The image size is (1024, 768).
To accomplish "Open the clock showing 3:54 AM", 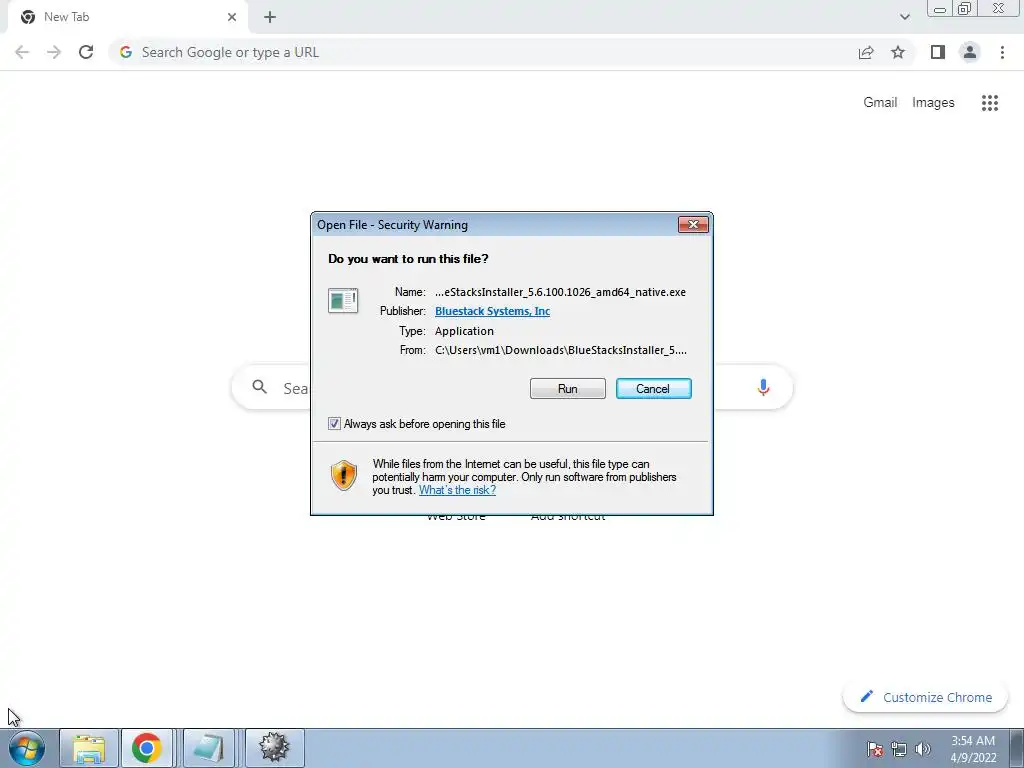I will coord(972,749).
